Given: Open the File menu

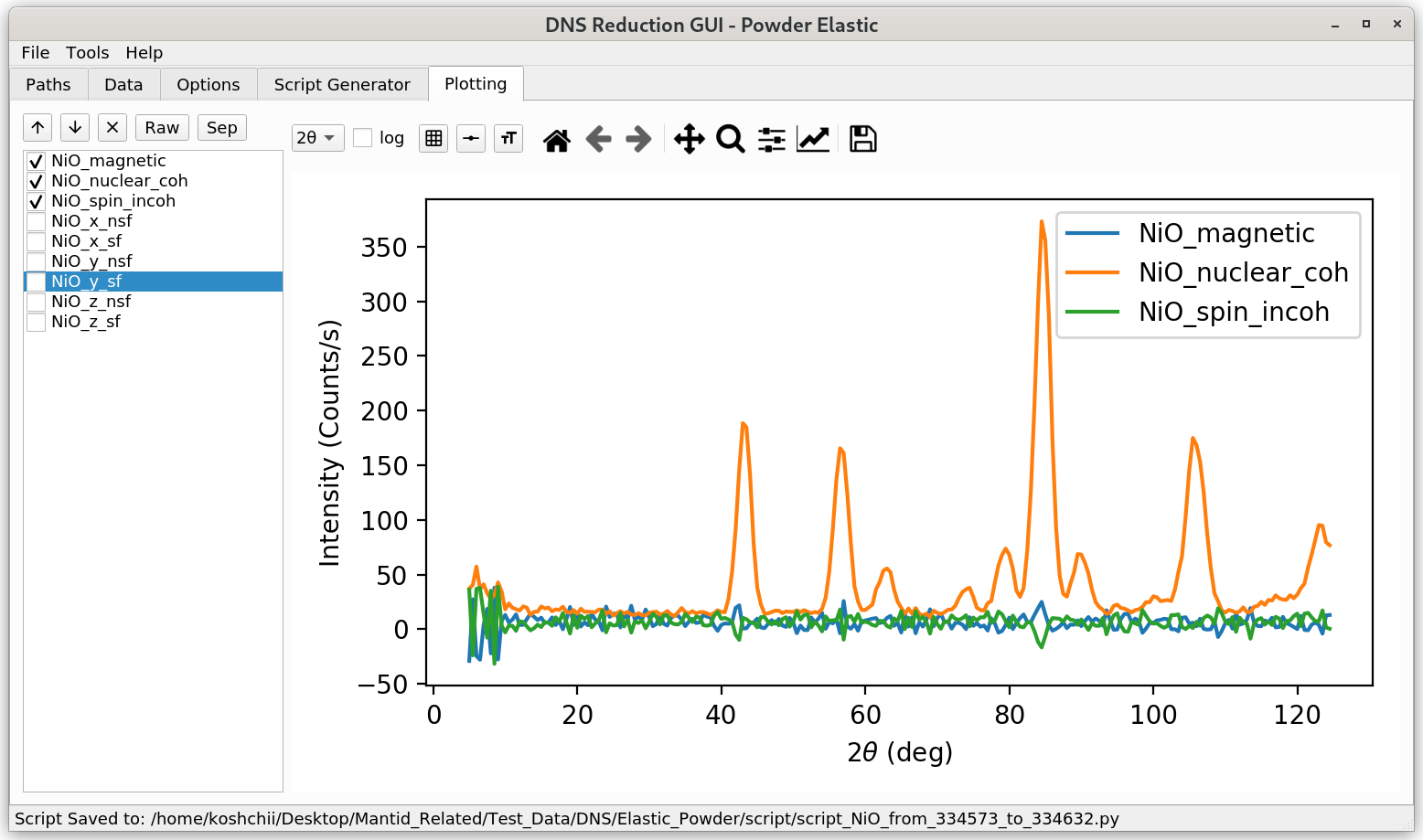Looking at the screenshot, I should (x=35, y=53).
